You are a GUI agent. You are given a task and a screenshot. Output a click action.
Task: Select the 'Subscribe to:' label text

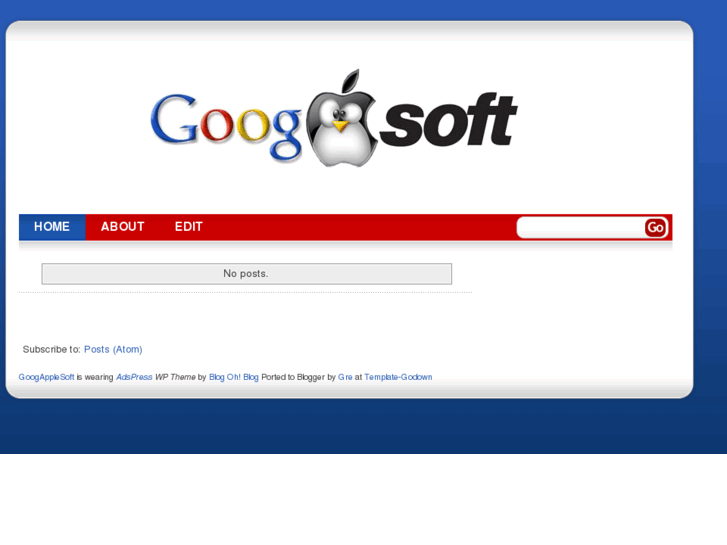click(x=51, y=349)
